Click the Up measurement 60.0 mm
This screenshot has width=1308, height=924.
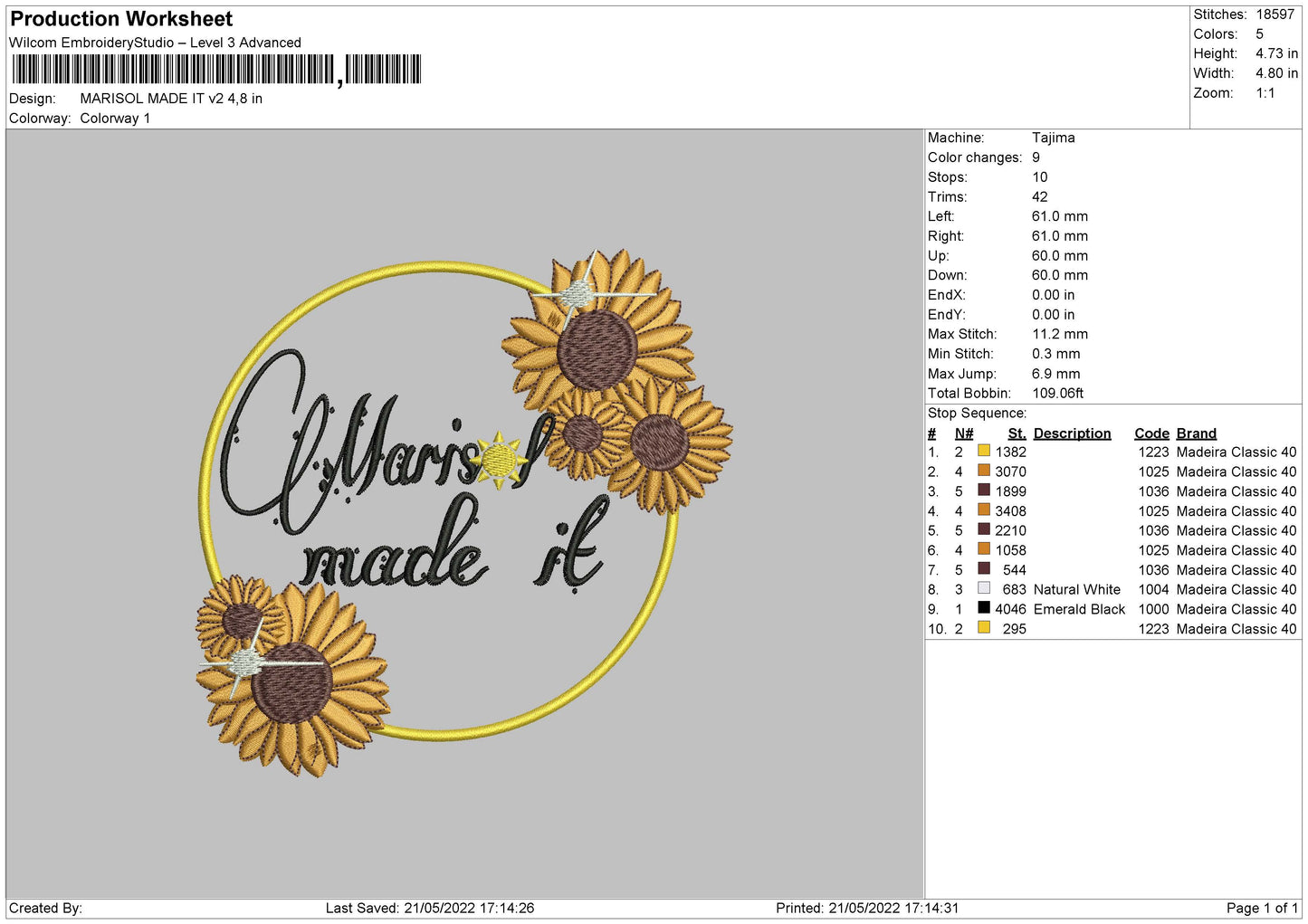point(1060,256)
